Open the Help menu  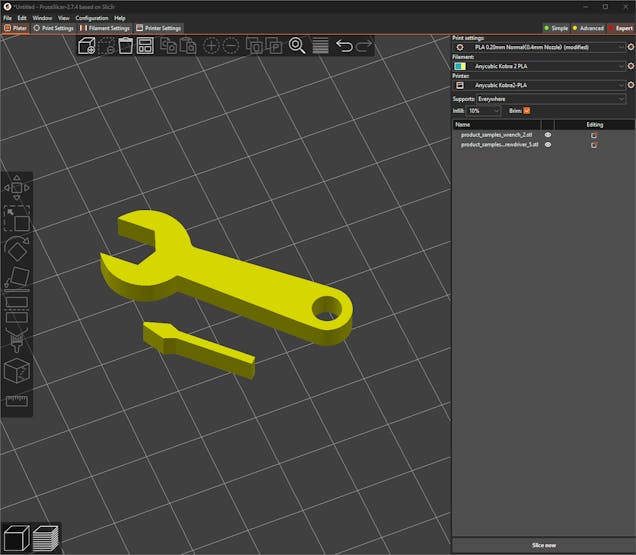(x=120, y=18)
